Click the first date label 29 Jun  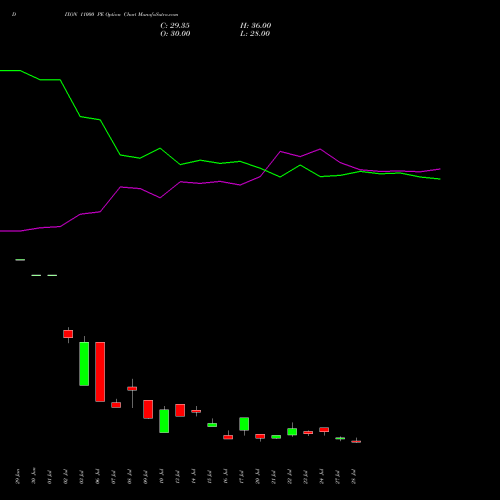[x=18, y=476]
